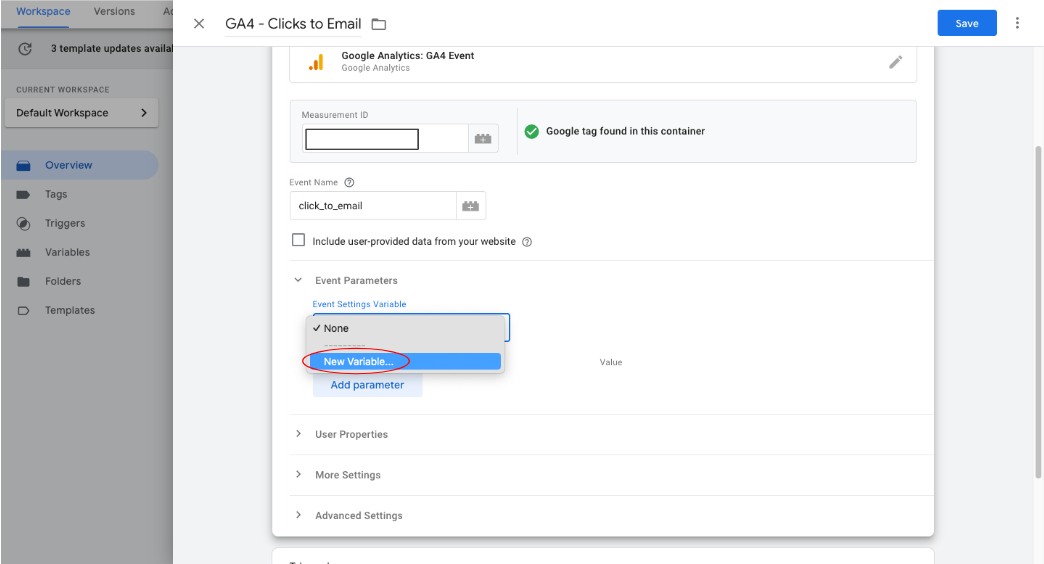Close the tag editor with the X icon

(199, 24)
